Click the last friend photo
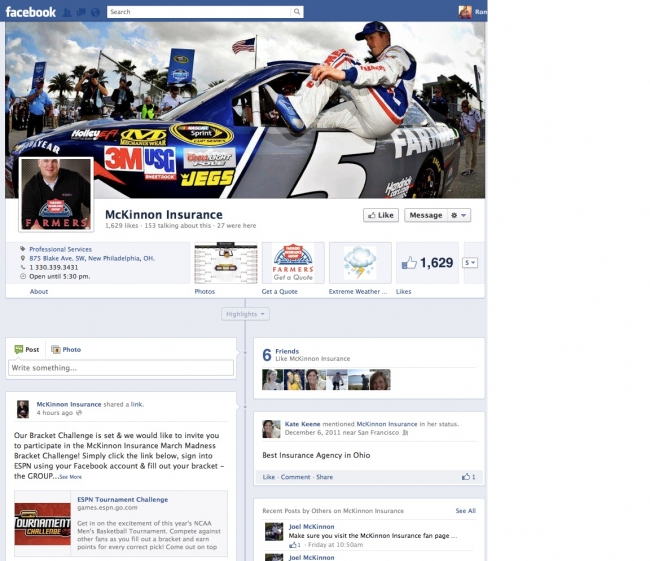 [x=380, y=380]
